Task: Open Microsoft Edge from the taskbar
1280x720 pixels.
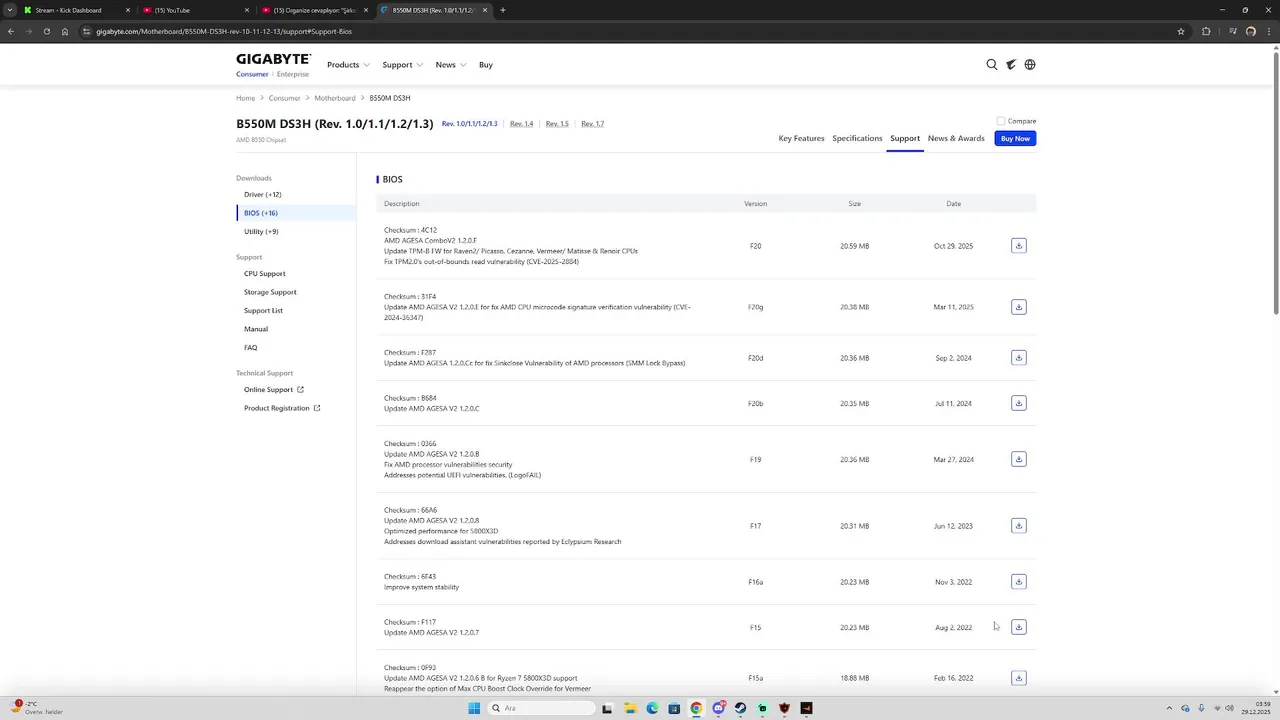Action: pos(652,708)
